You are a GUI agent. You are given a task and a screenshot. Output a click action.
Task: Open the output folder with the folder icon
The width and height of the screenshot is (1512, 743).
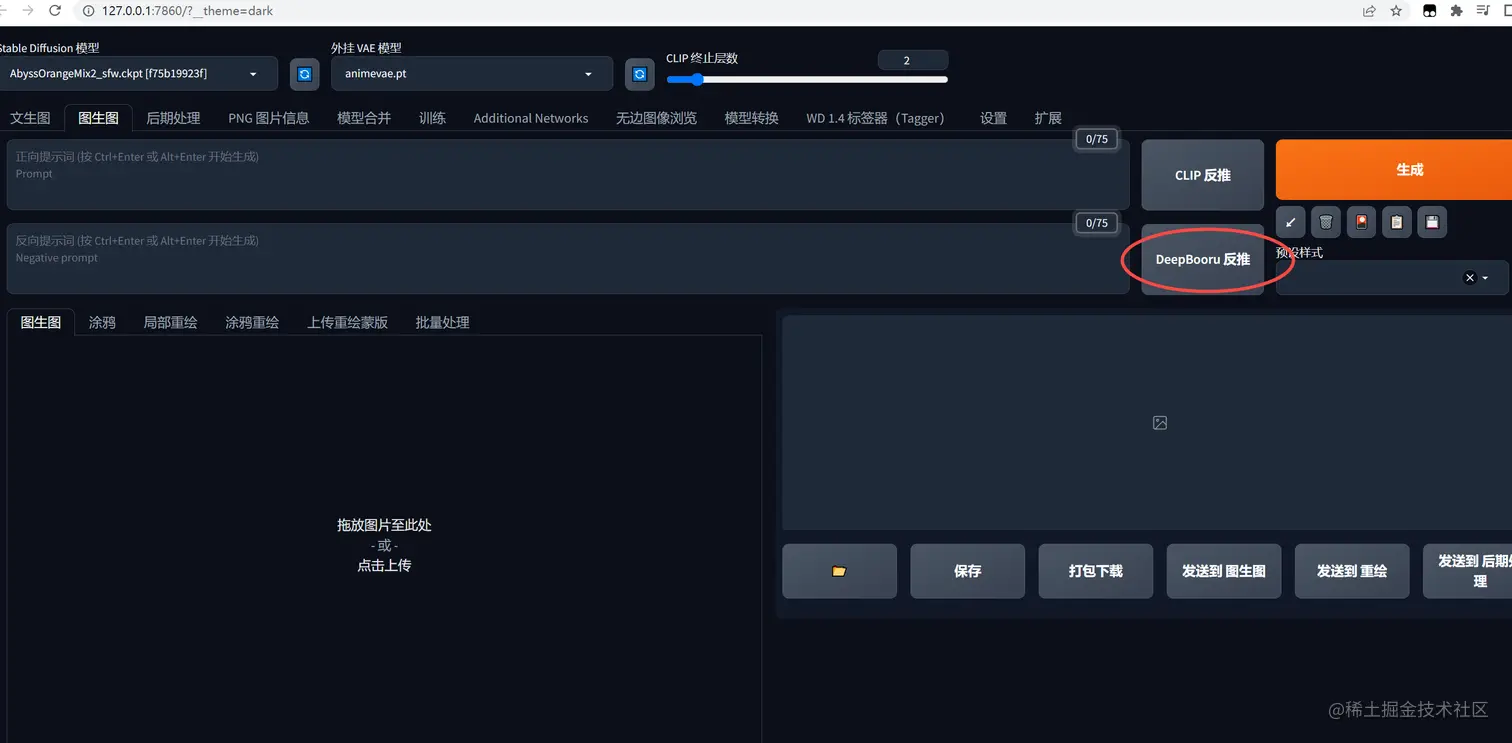[x=839, y=571]
